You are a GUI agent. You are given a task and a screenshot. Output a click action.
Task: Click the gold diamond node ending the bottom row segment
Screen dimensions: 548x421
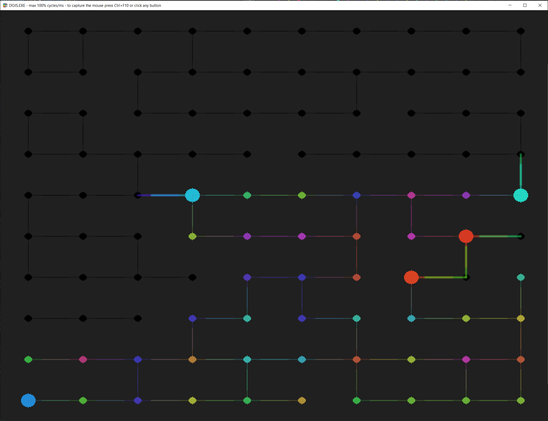[302, 400]
